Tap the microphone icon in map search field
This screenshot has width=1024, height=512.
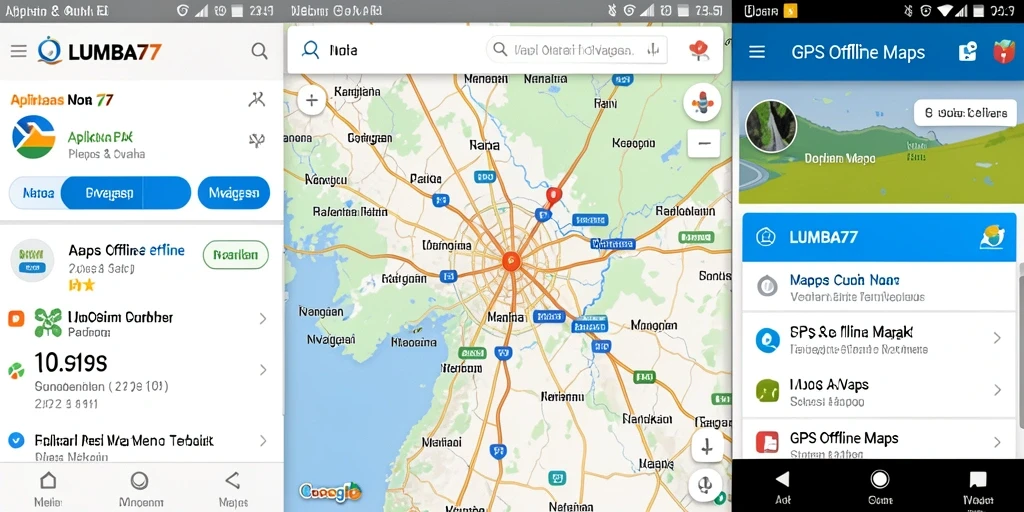point(651,50)
